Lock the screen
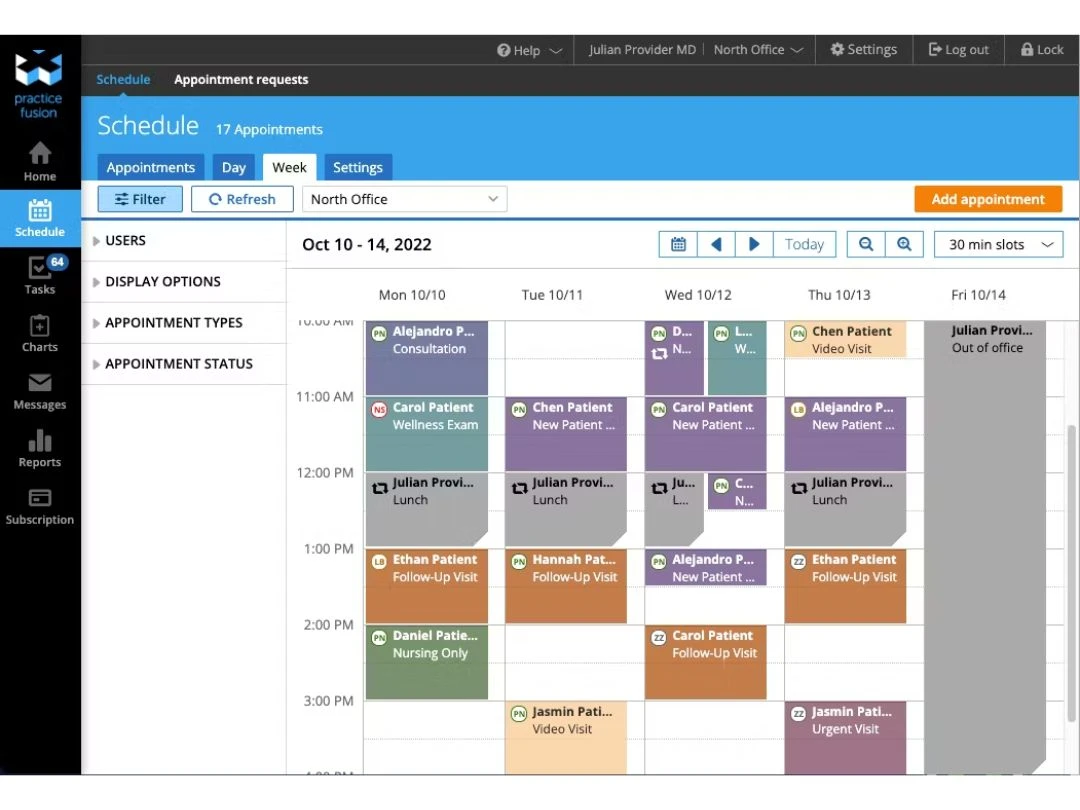 [x=1042, y=50]
